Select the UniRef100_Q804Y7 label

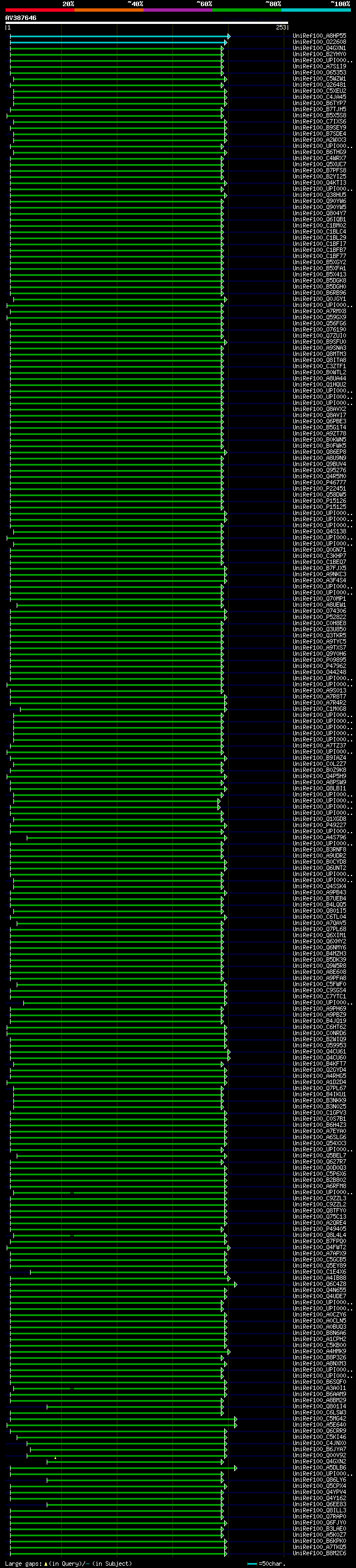[319, 213]
